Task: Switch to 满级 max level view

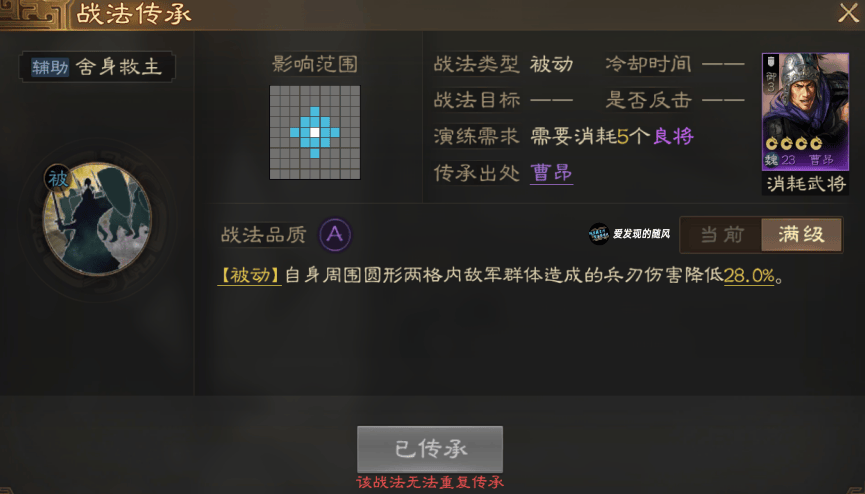Action: 802,235
